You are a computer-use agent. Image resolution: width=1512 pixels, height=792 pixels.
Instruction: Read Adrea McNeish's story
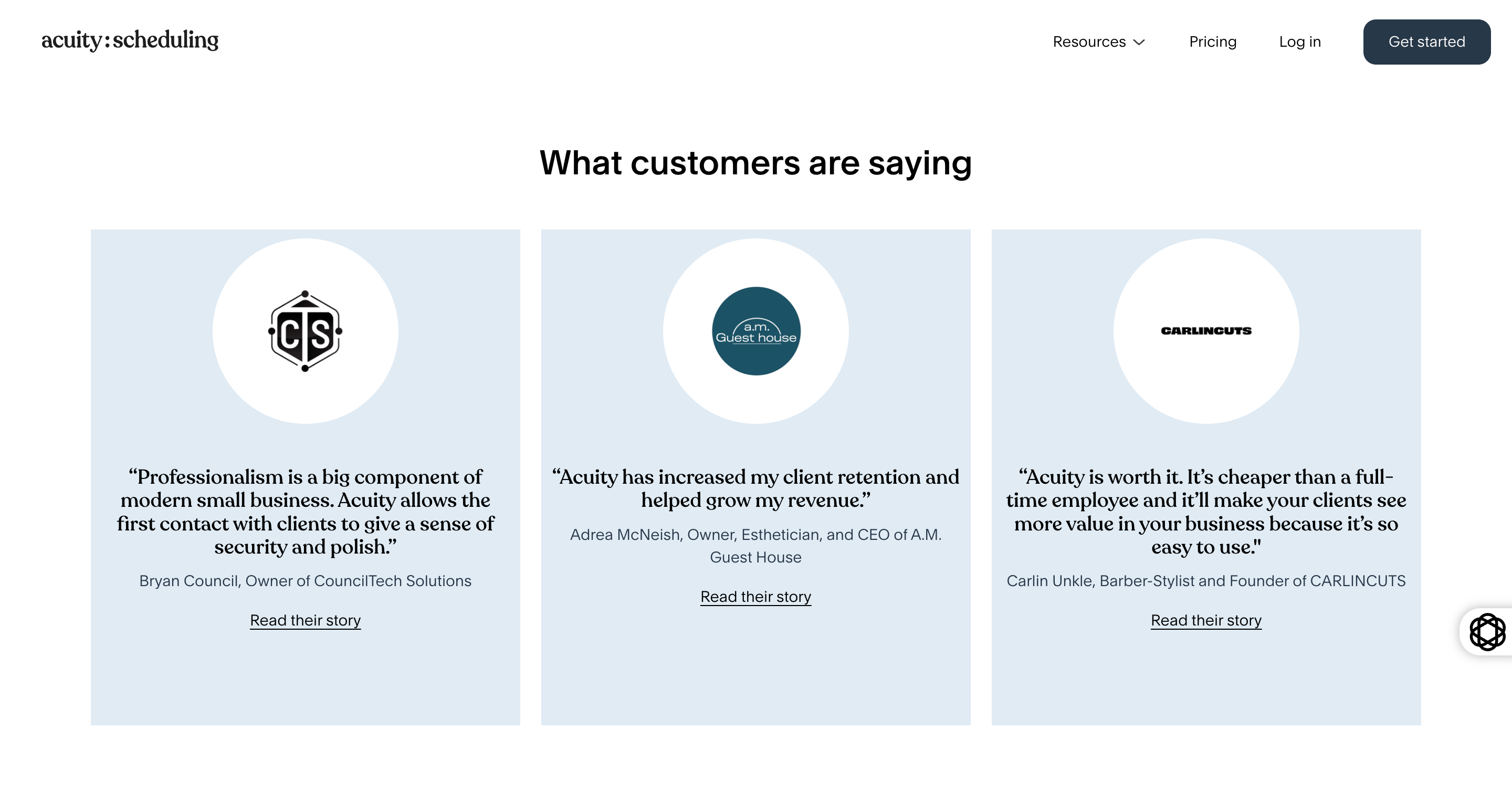tap(755, 597)
